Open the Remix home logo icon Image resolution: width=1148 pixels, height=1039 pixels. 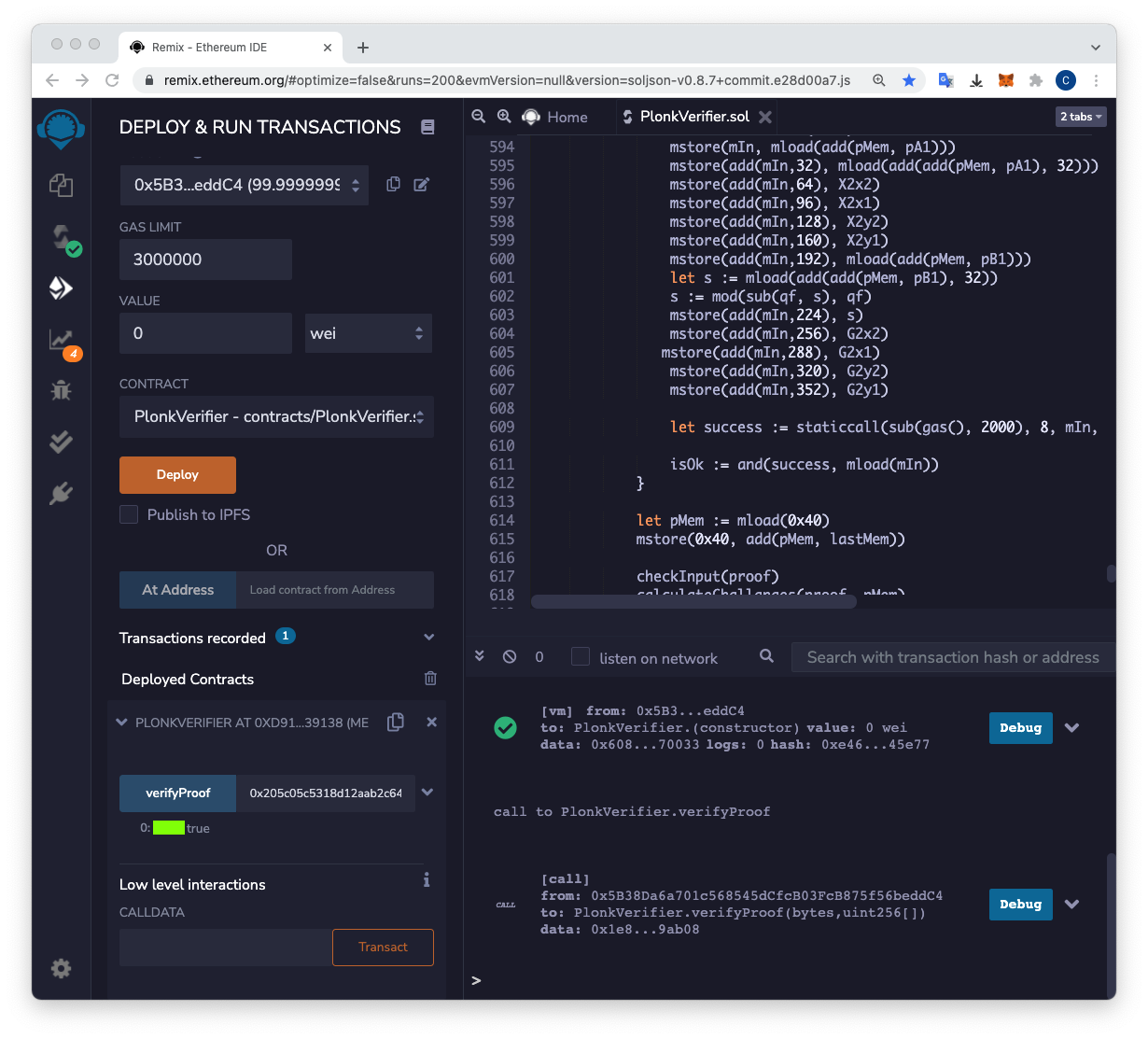pos(61,129)
